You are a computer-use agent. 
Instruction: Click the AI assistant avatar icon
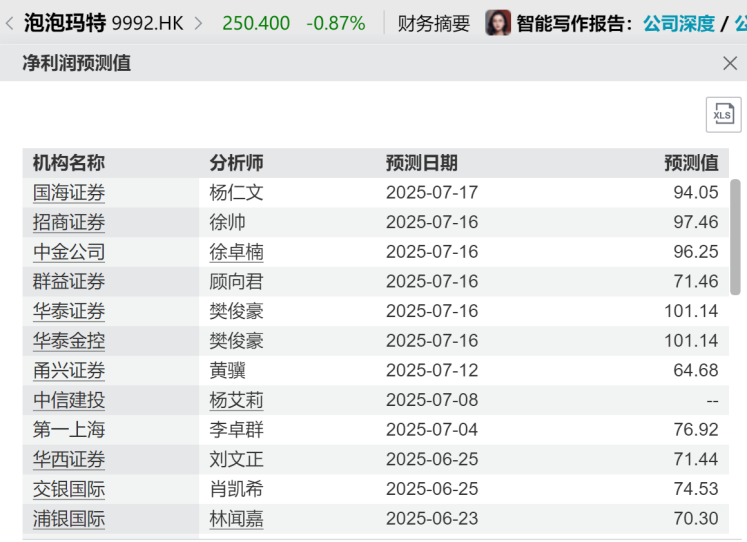(498, 22)
